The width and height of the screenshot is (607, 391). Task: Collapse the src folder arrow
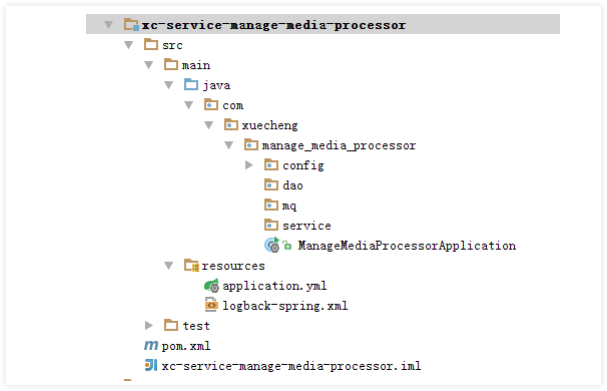point(129,45)
